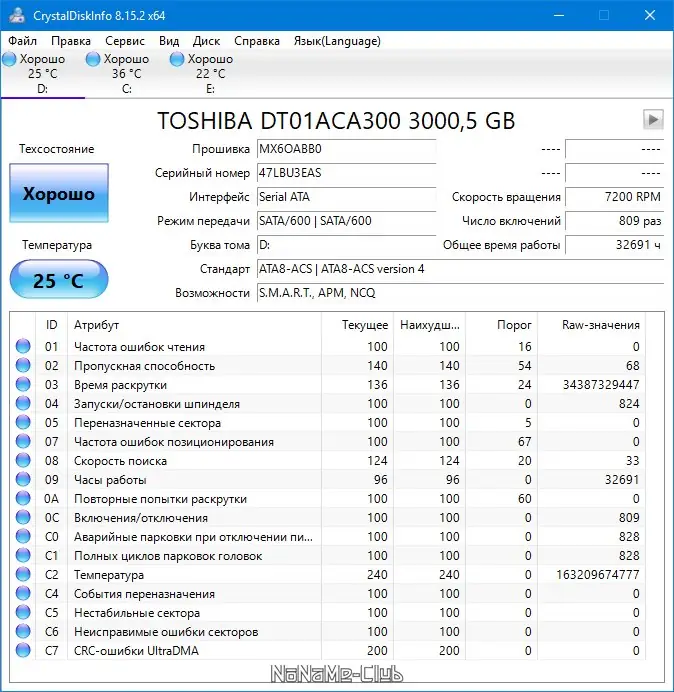
Task: Click status icon of attribute C1
Action: 23,555
